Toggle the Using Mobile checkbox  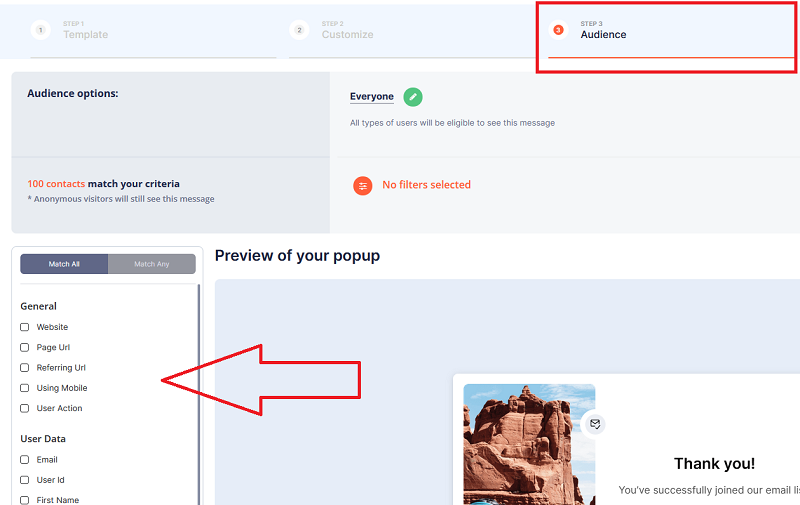25,388
